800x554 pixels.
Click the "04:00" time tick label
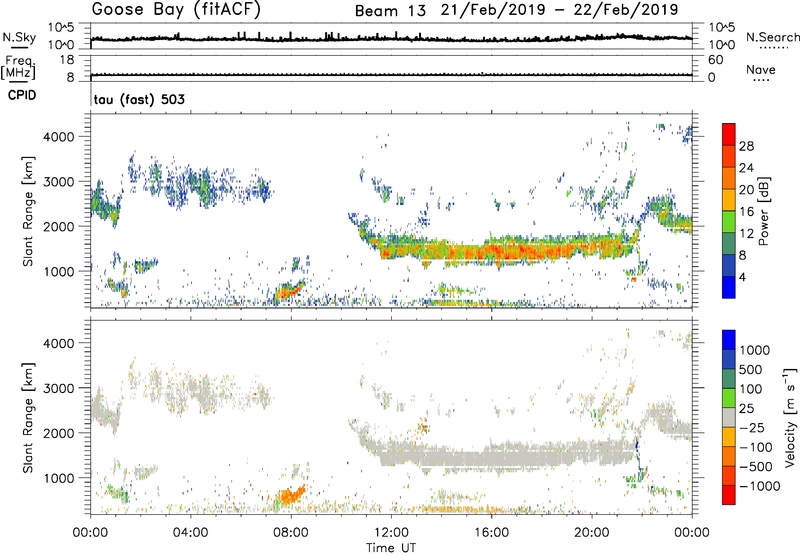[x=190, y=533]
